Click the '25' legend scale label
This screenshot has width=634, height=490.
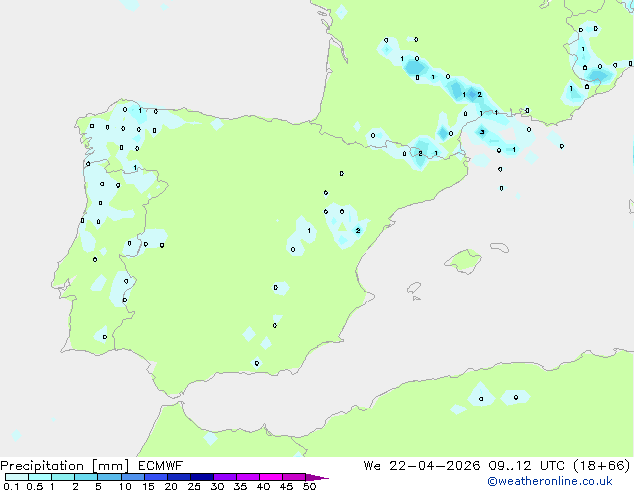[x=194, y=486]
